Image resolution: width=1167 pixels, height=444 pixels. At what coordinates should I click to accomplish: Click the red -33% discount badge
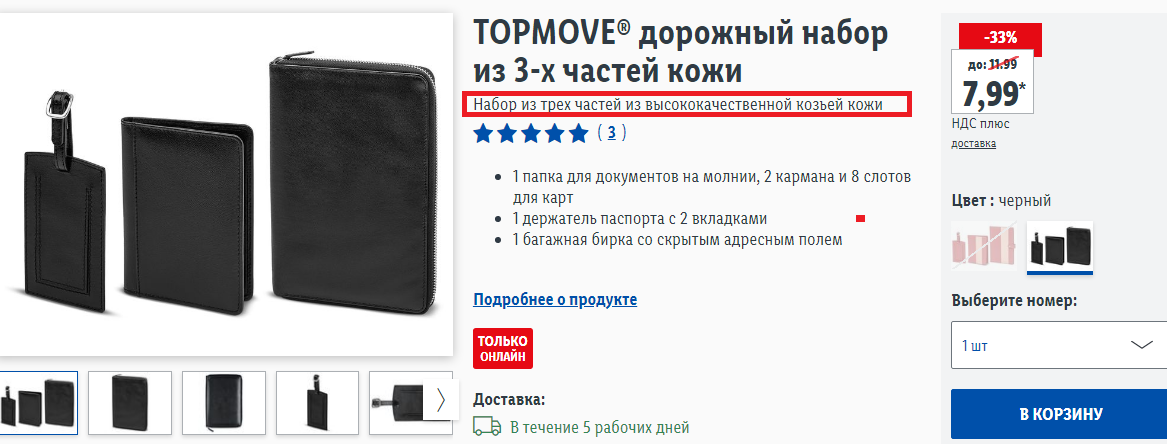pyautogui.click(x=1000, y=37)
